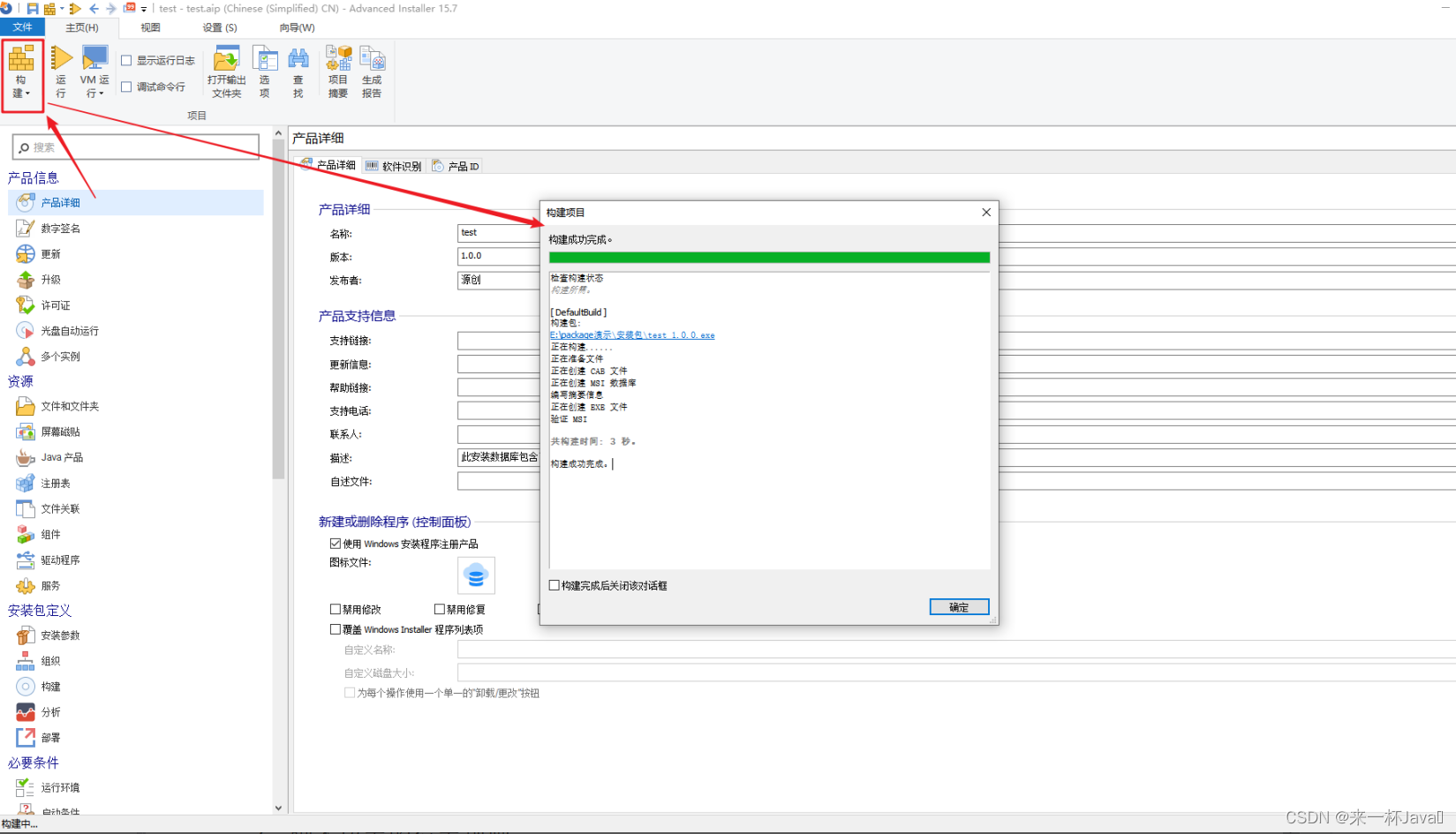Open the built package link test_1.0.0.exe

[x=632, y=335]
